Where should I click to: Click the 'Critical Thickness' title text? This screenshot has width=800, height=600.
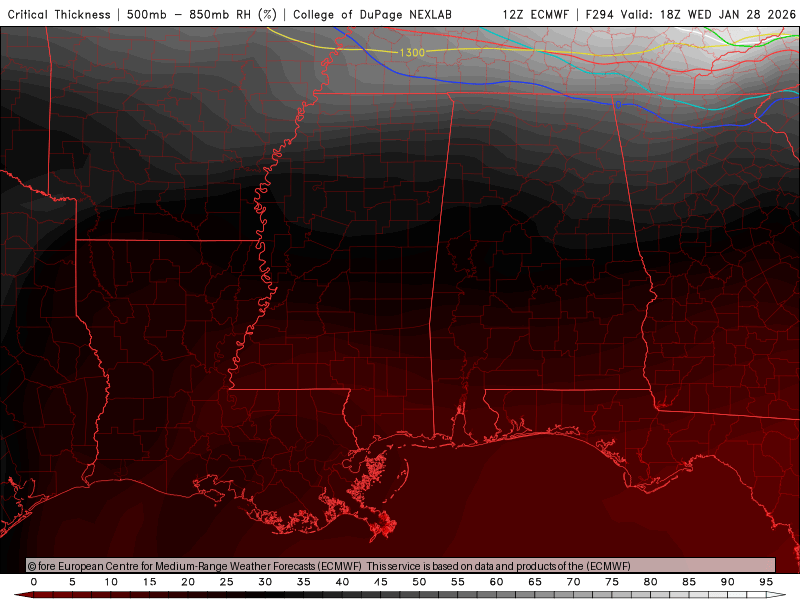coord(59,15)
